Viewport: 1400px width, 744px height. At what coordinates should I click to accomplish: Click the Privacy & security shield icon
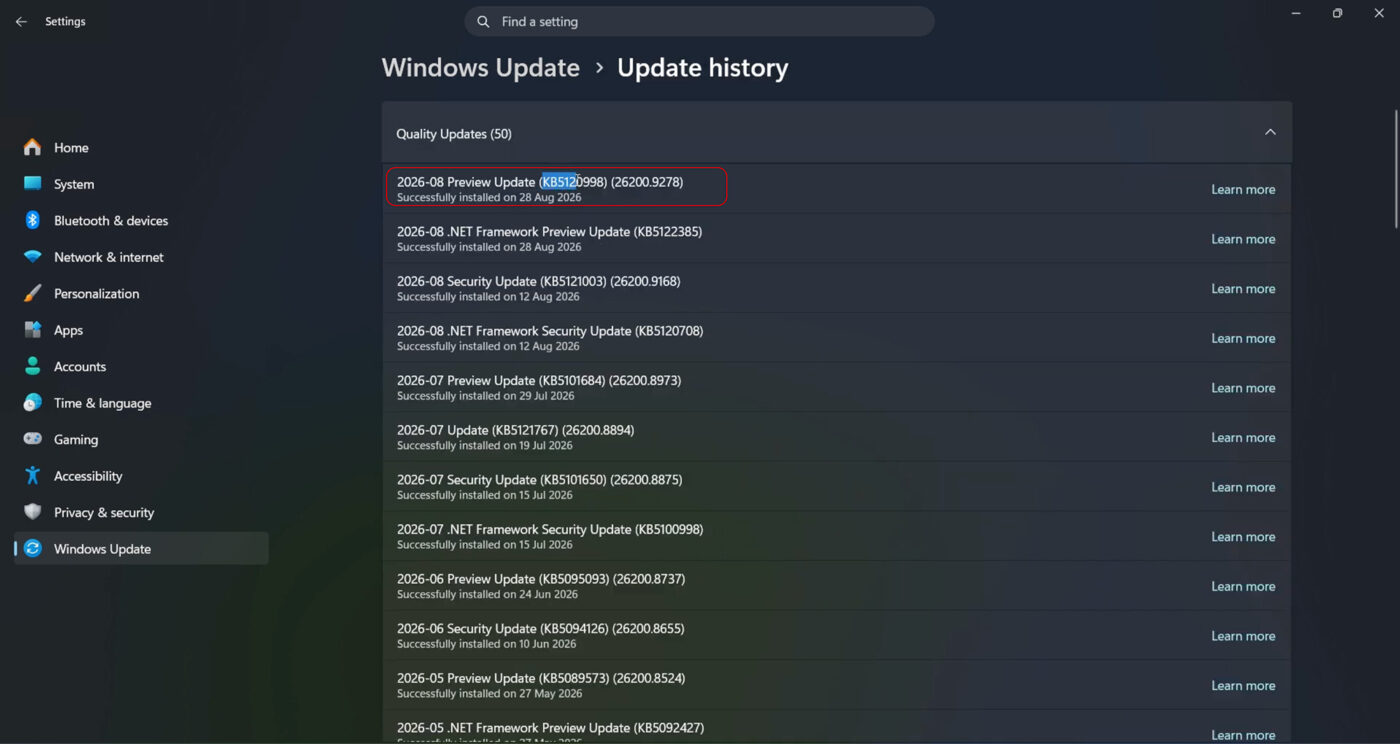point(33,512)
